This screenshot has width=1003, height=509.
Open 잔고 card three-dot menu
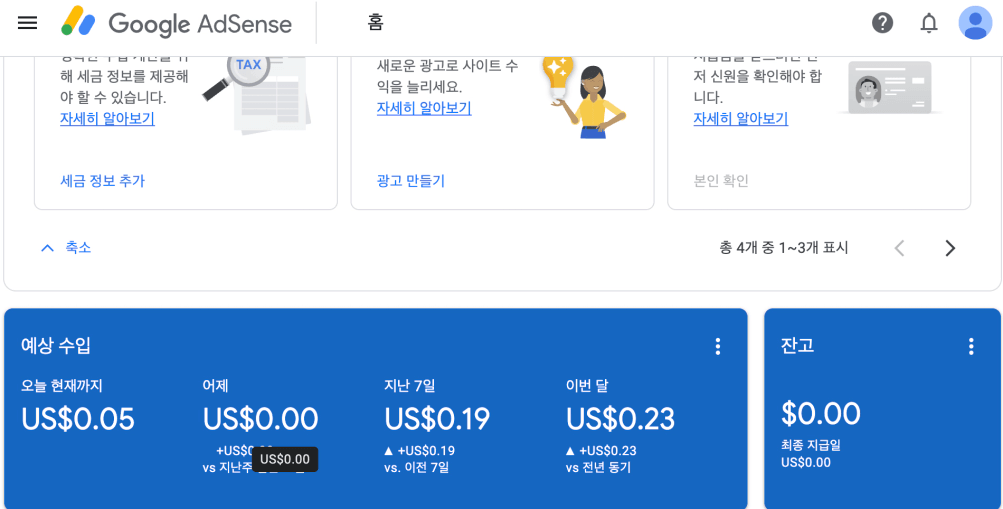click(x=971, y=347)
